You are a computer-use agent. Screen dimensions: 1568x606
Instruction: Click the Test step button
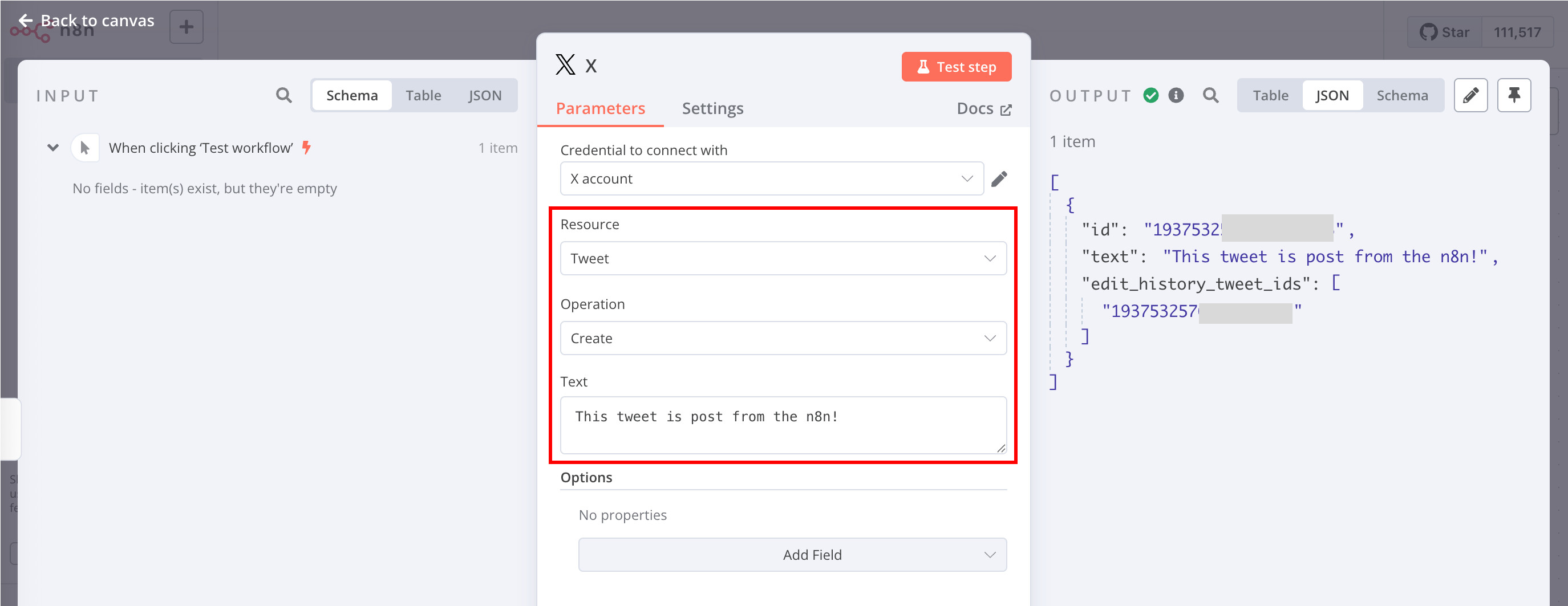point(957,67)
